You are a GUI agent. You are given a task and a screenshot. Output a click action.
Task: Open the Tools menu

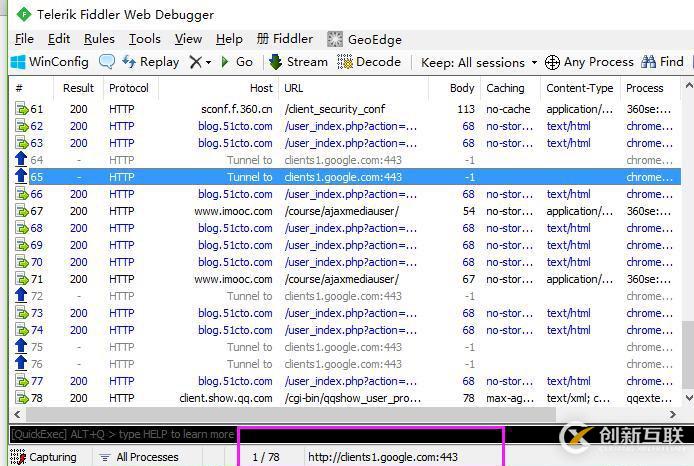(144, 39)
